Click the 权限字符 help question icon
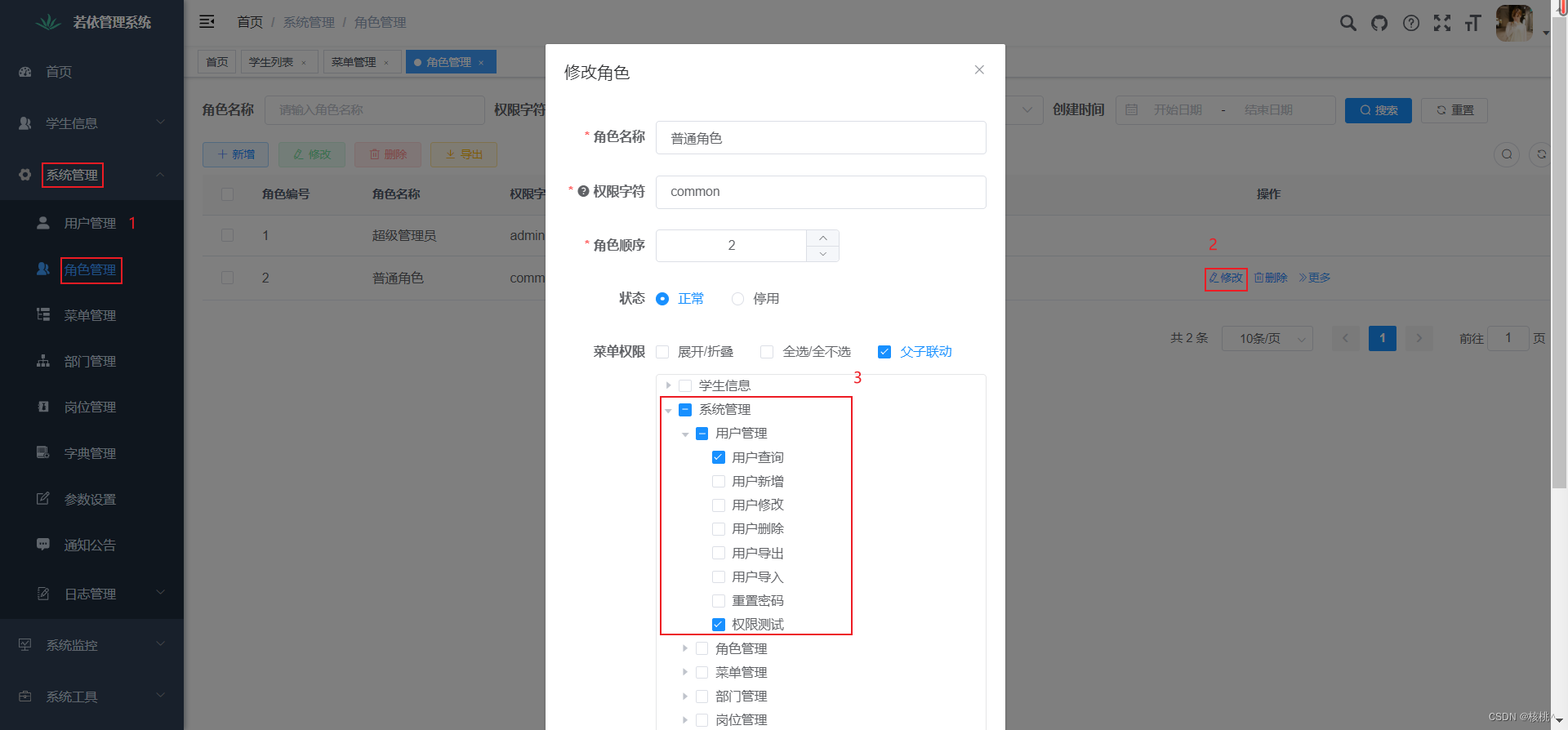The width and height of the screenshot is (1568, 730). point(583,191)
